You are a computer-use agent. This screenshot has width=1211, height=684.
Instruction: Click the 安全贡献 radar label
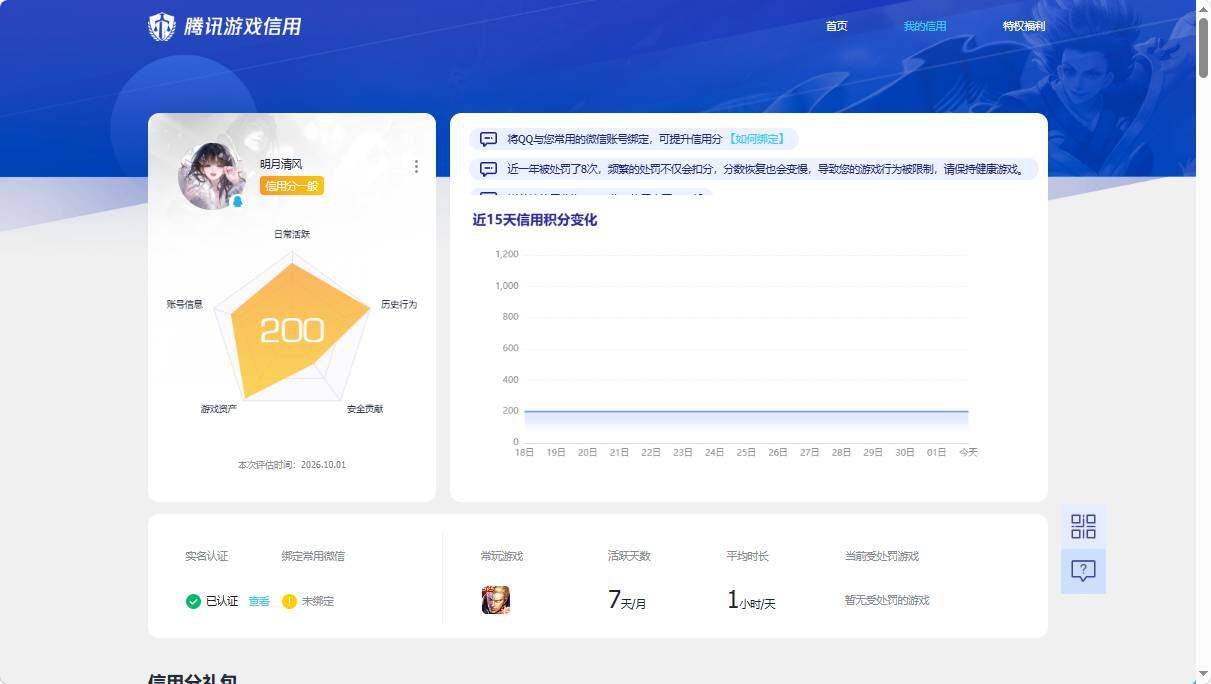tap(365, 409)
